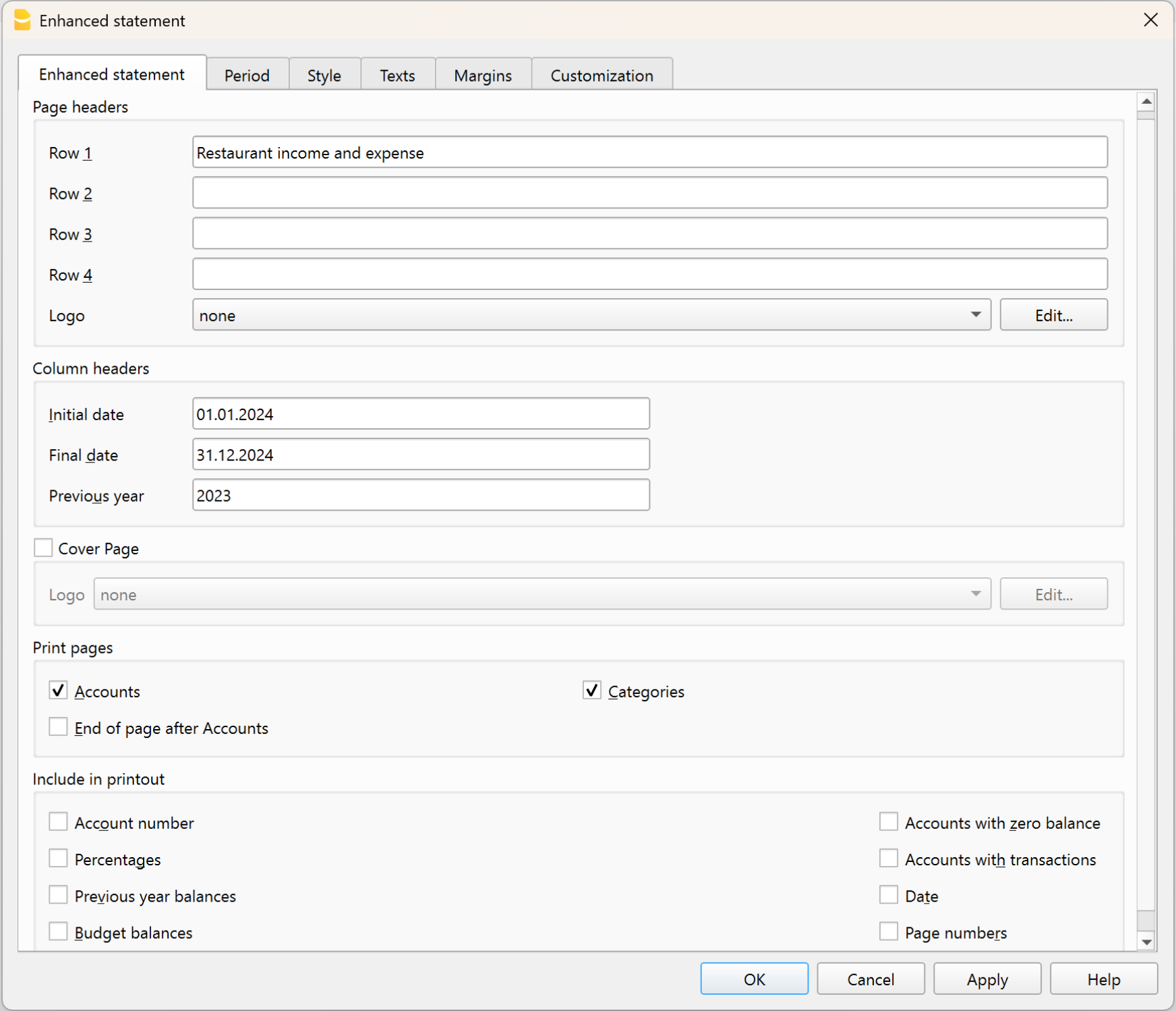
Task: Switch to the Period tab
Action: click(247, 75)
